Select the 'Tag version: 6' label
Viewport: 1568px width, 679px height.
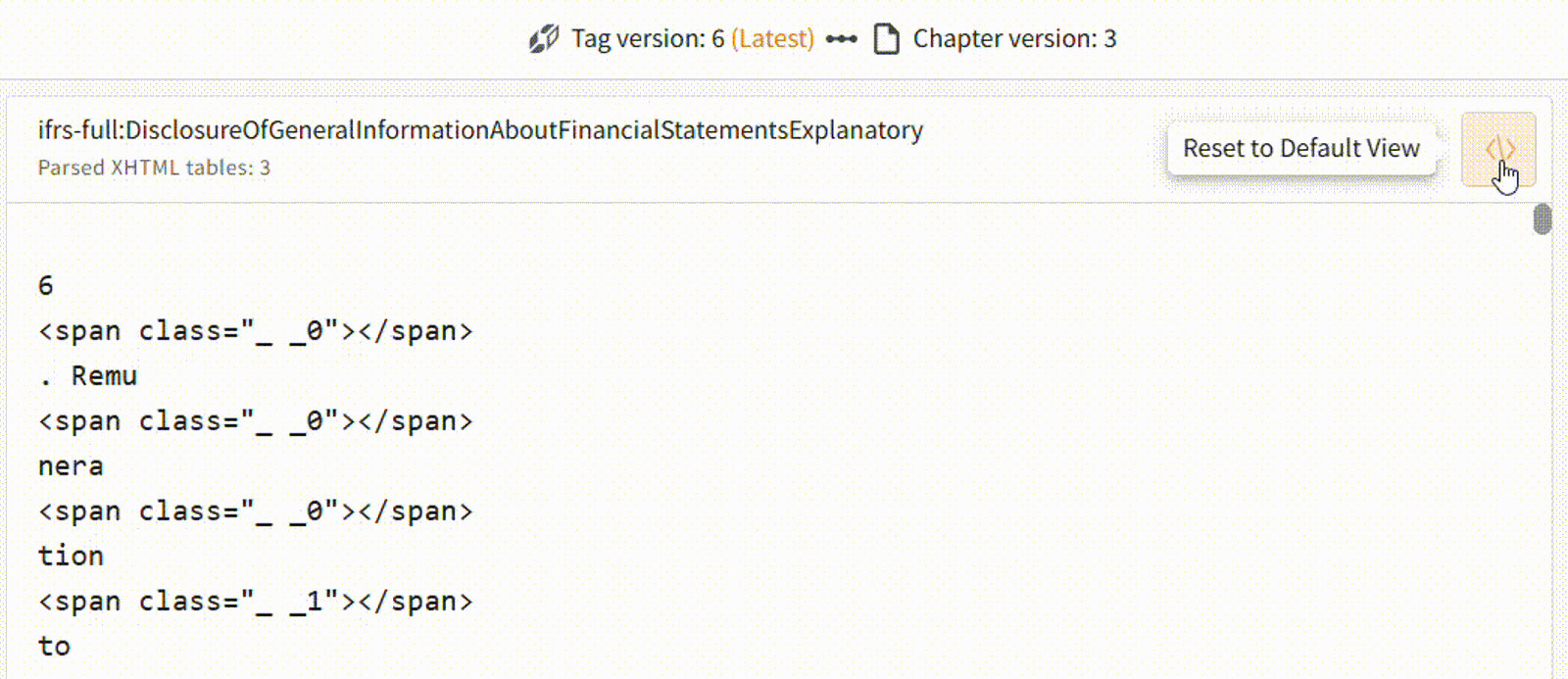(648, 39)
